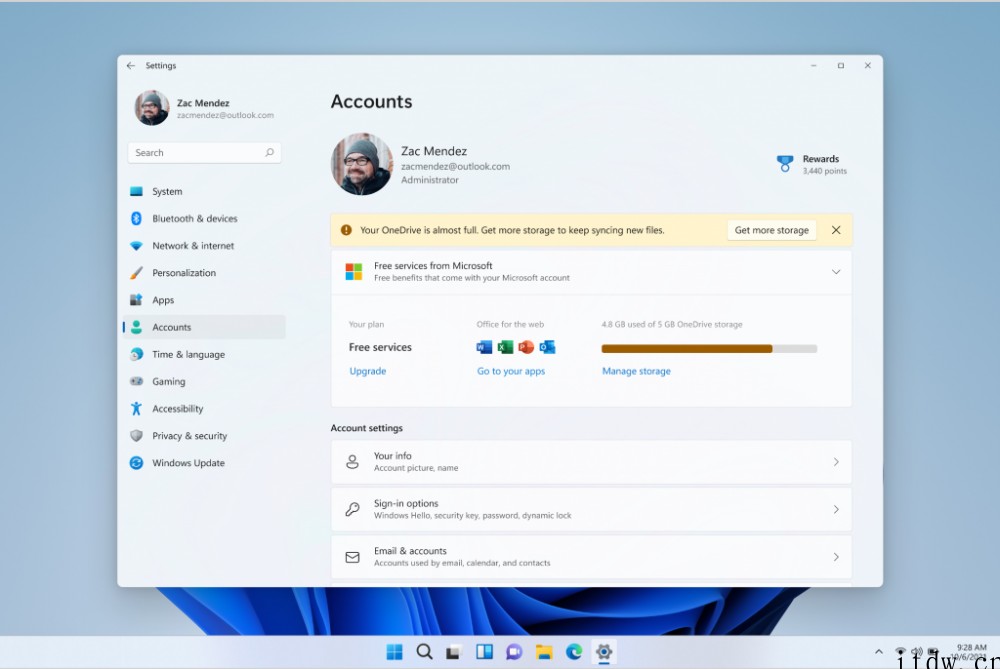This screenshot has width=1000, height=669.
Task: Dismiss the OneDrive warning banner
Action: pyautogui.click(x=836, y=230)
